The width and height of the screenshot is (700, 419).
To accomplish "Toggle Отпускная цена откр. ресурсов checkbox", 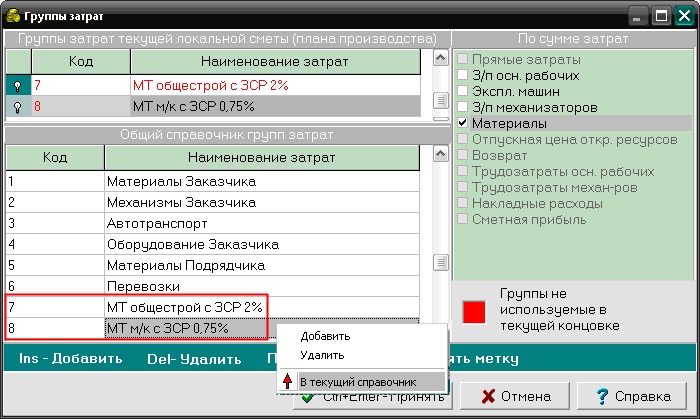I will click(462, 139).
